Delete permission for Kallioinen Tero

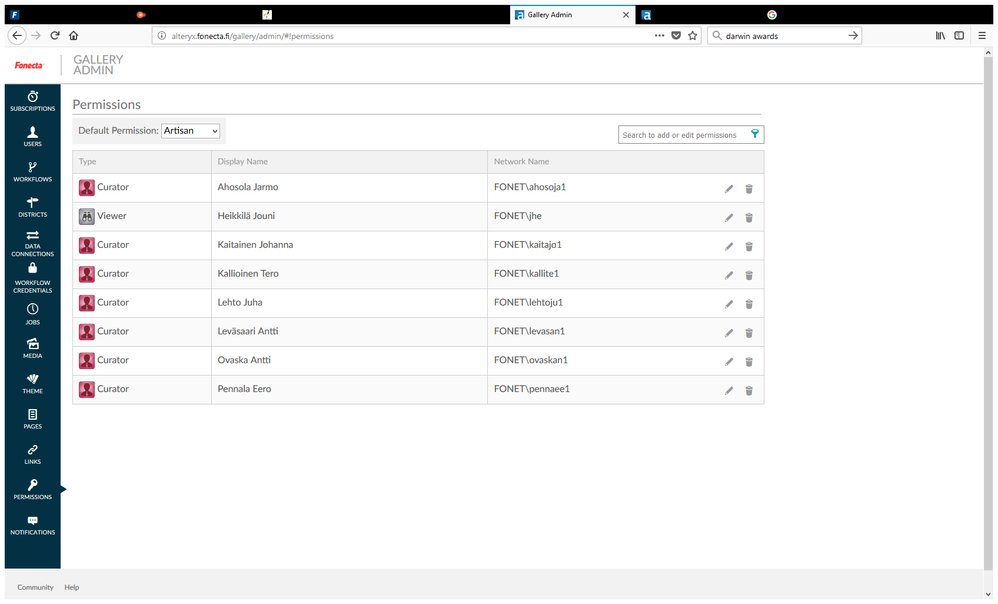coord(749,276)
